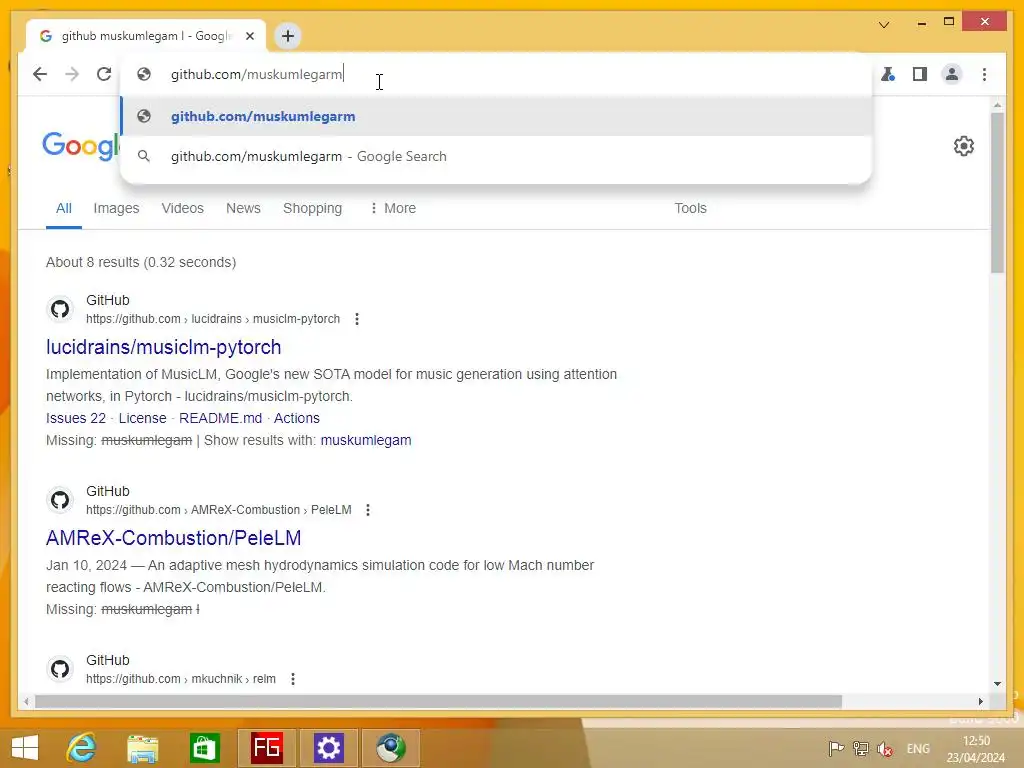Open File Explorer from the taskbar
Image resolution: width=1024 pixels, height=768 pixels.
pos(143,748)
